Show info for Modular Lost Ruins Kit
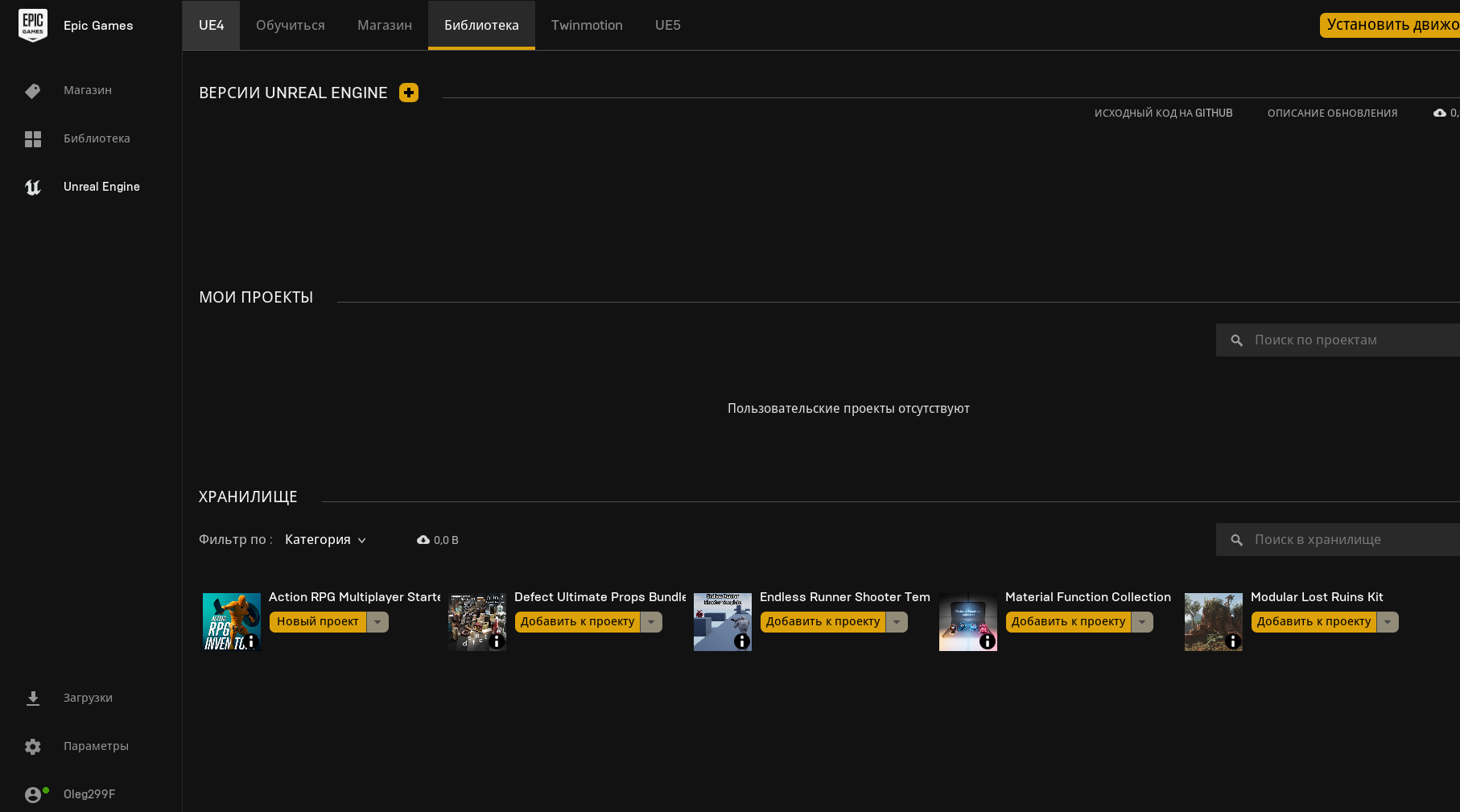The width and height of the screenshot is (1460, 812). (x=1233, y=641)
